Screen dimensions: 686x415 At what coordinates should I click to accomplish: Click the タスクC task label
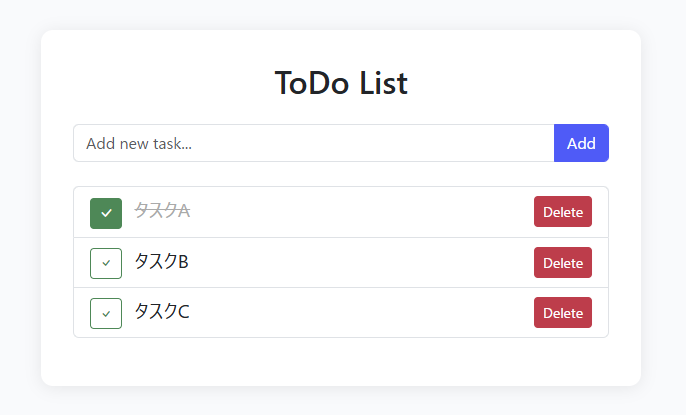(161, 312)
